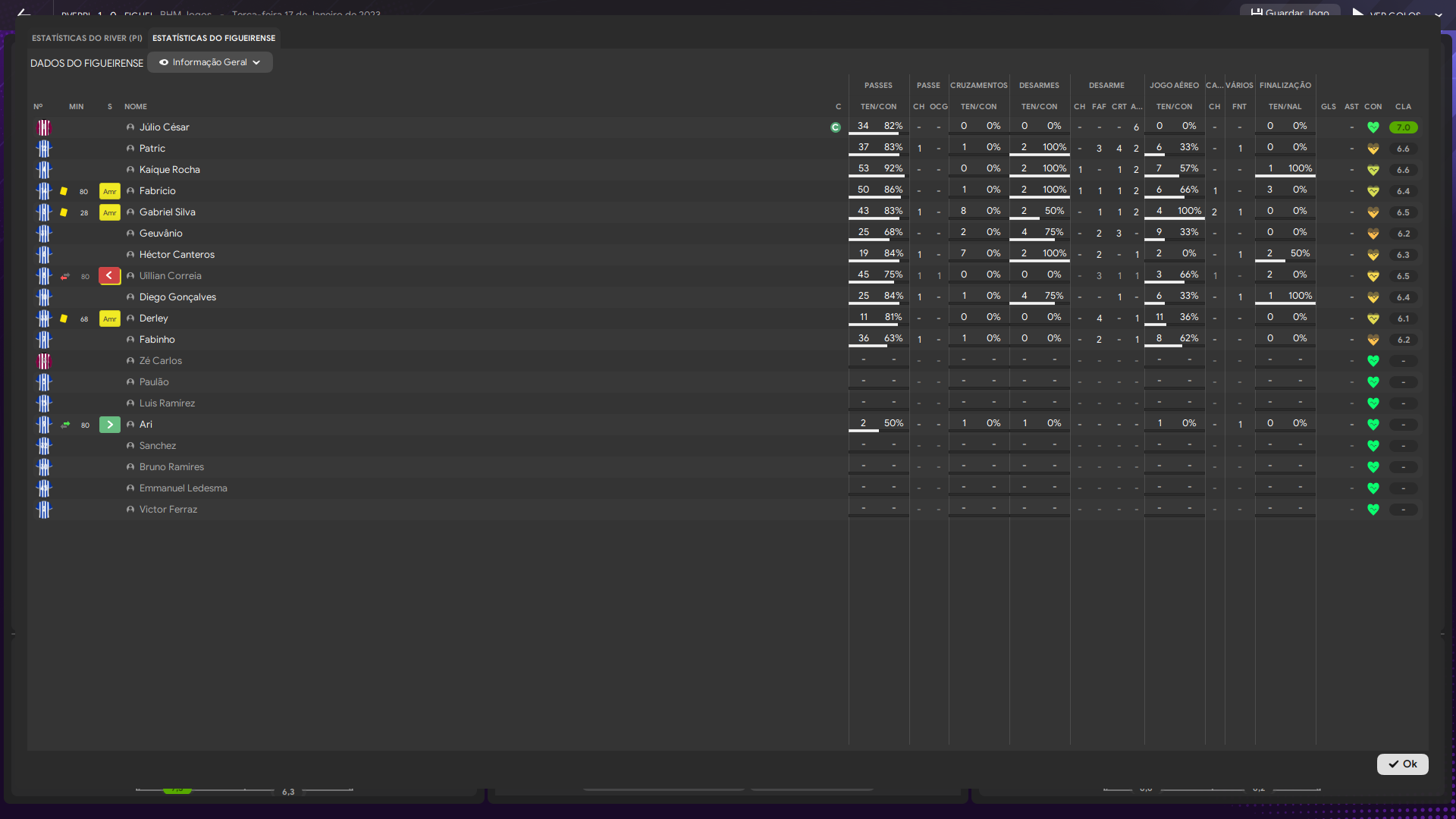Click the DESARMES column group header
Screen dimensions: 1456x819
[1039, 86]
